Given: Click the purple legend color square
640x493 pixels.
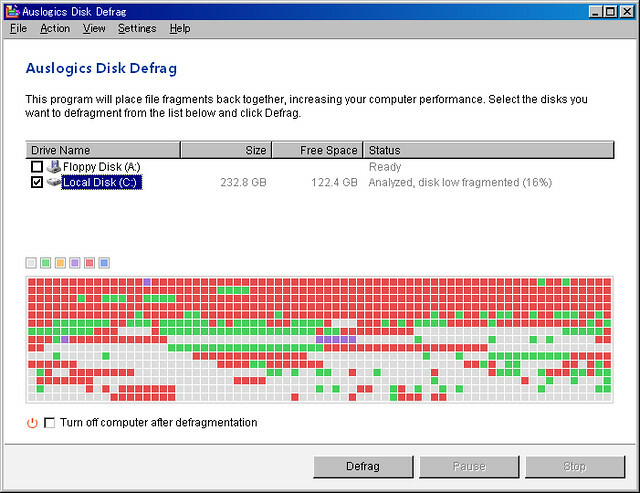Looking at the screenshot, I should 75,263.
